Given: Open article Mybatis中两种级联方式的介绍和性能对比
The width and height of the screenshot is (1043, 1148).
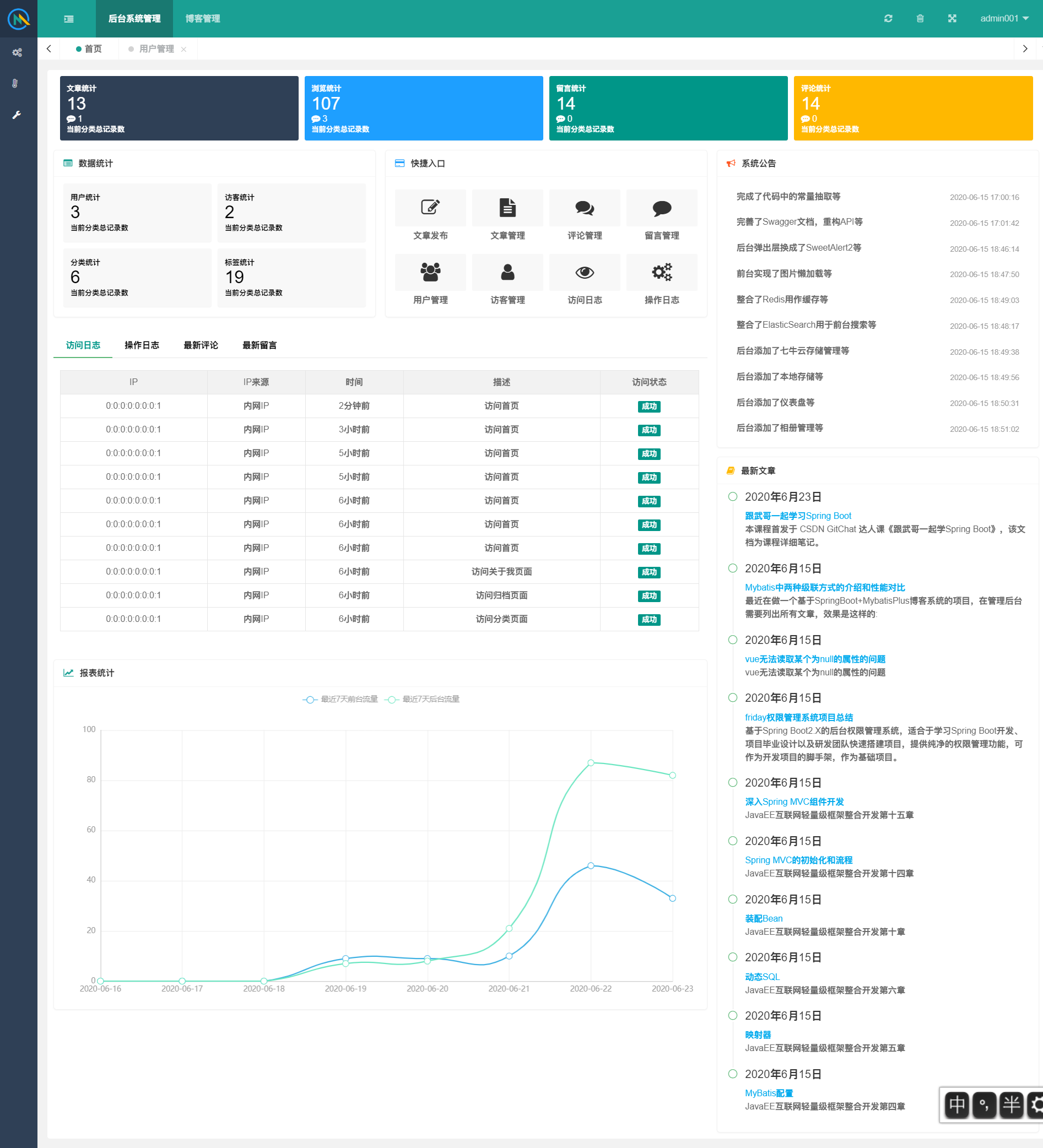Looking at the screenshot, I should tap(825, 588).
